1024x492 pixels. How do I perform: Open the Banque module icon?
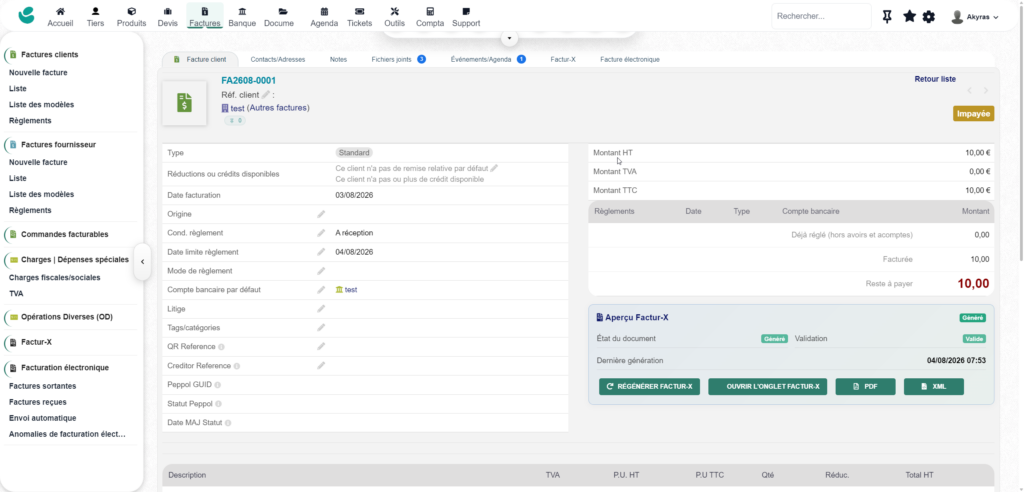[242, 12]
